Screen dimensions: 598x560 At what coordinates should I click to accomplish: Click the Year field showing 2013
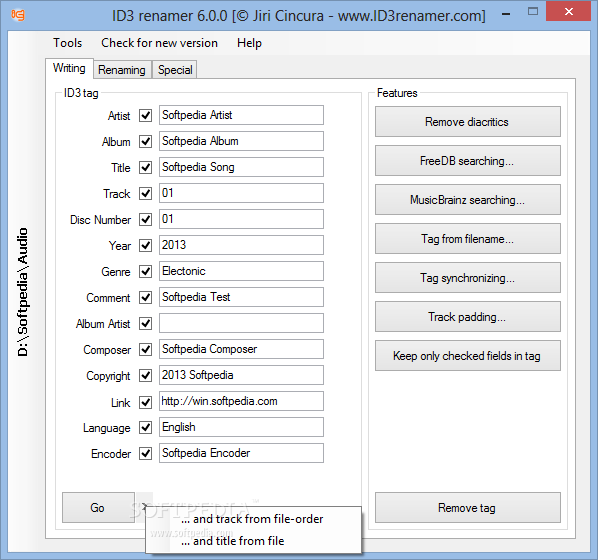click(x=241, y=245)
